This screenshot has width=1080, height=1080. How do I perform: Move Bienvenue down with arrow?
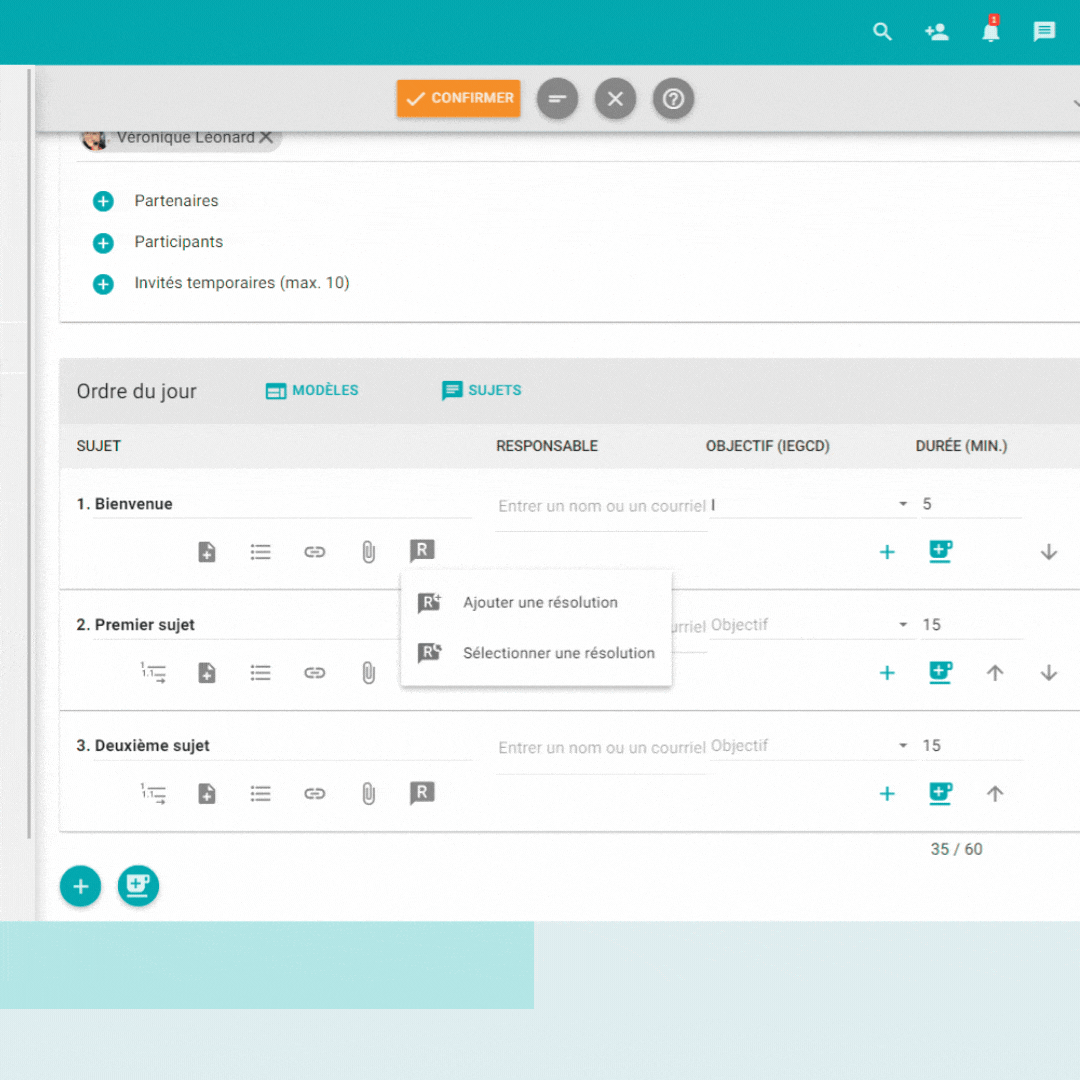pyautogui.click(x=1048, y=552)
